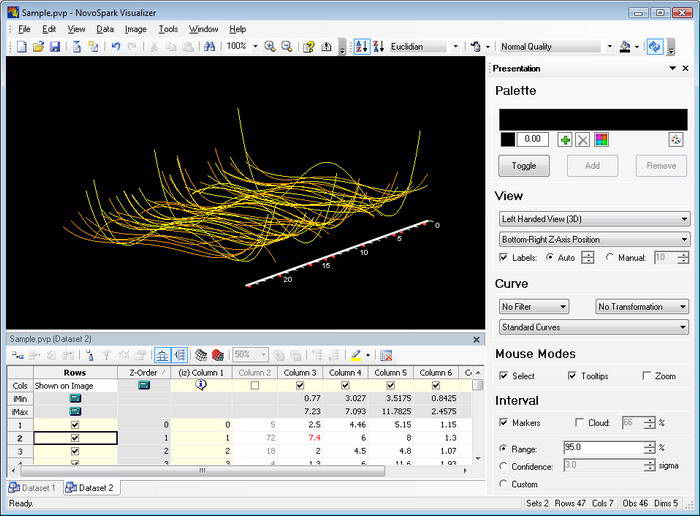
Task: Click the Range percentage input field
Action: (604, 448)
